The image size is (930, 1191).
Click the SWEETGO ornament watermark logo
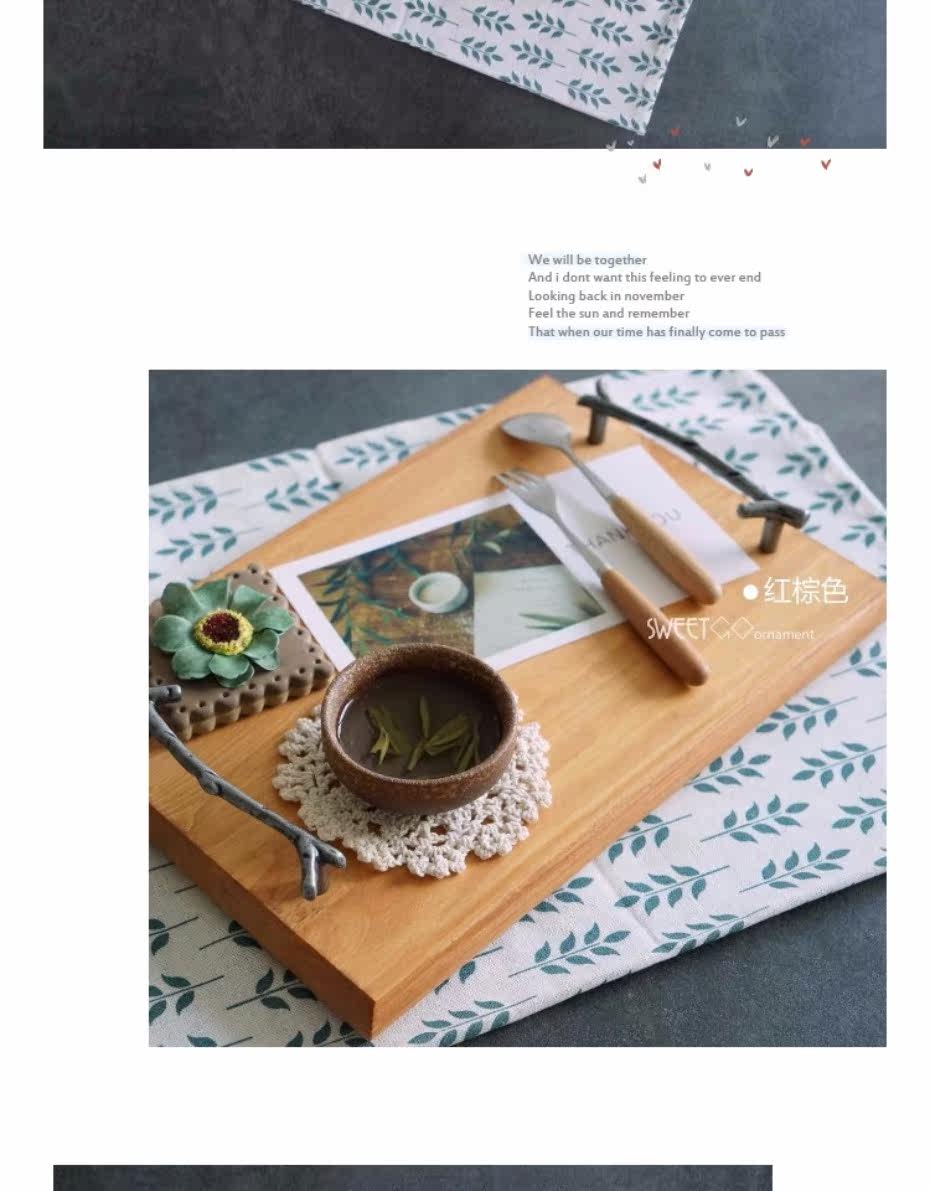[729, 630]
